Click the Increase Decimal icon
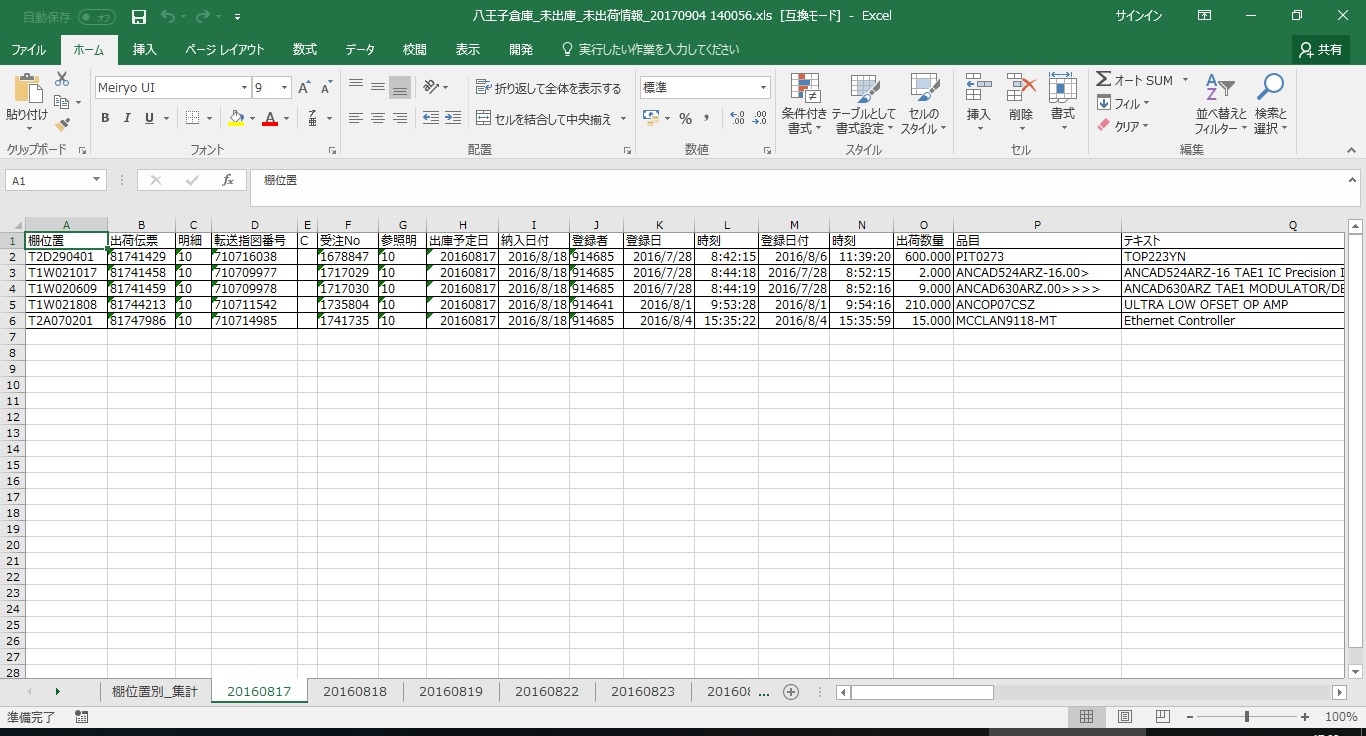 [x=738, y=118]
